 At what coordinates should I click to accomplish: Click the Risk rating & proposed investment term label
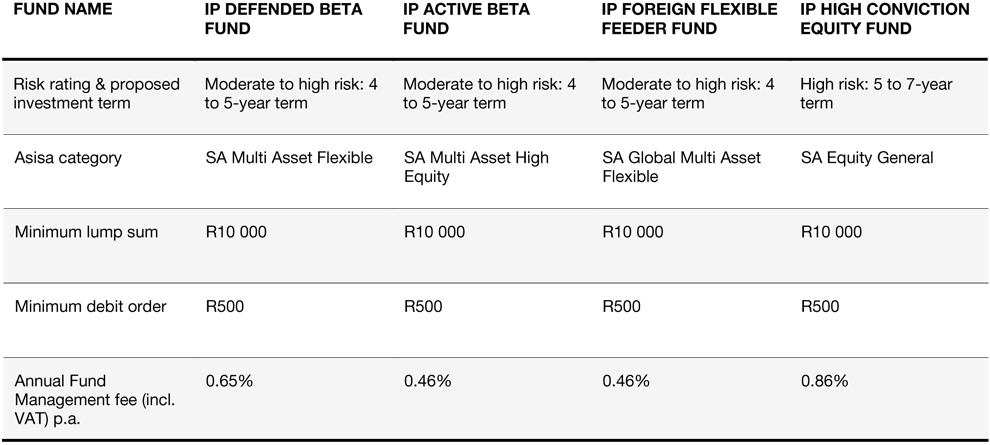pyautogui.click(x=97, y=94)
